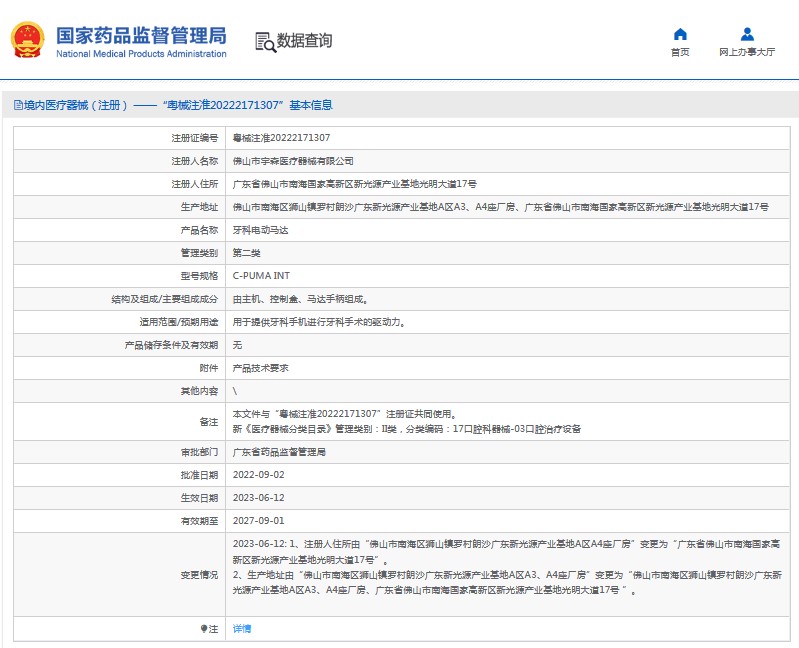Click the 产品技术要求 attachment text

click(x=260, y=368)
